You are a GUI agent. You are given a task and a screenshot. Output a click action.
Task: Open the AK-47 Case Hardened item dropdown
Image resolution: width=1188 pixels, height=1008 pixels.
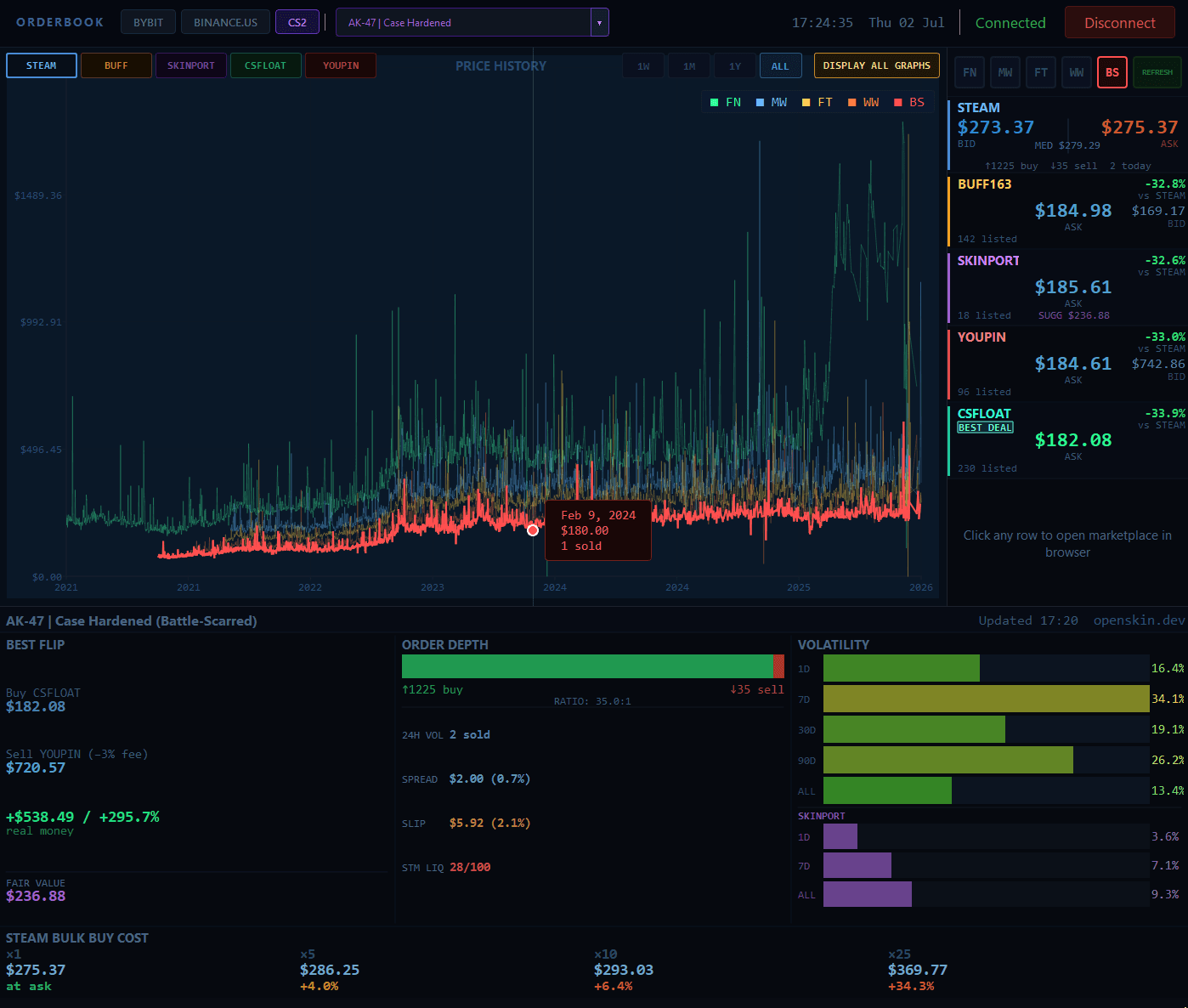472,22
